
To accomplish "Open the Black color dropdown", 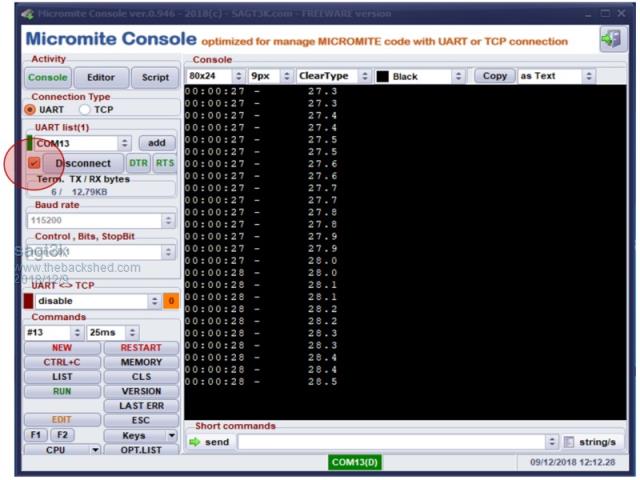I will coord(458,76).
